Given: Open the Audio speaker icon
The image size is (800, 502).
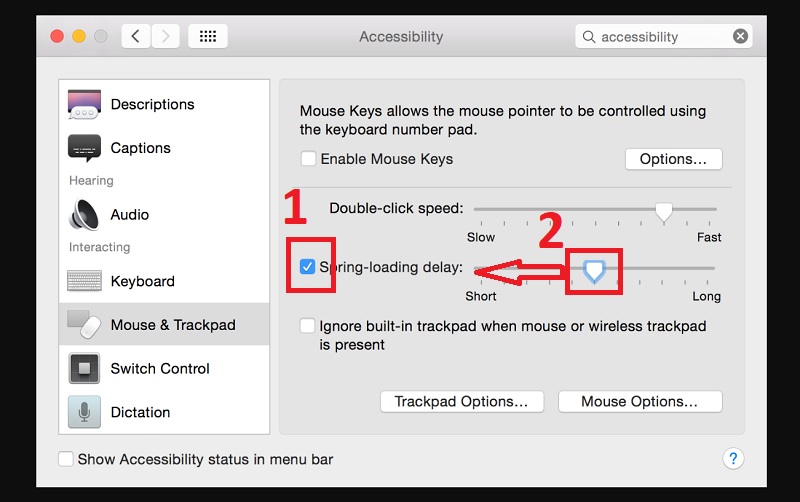Looking at the screenshot, I should (84, 215).
